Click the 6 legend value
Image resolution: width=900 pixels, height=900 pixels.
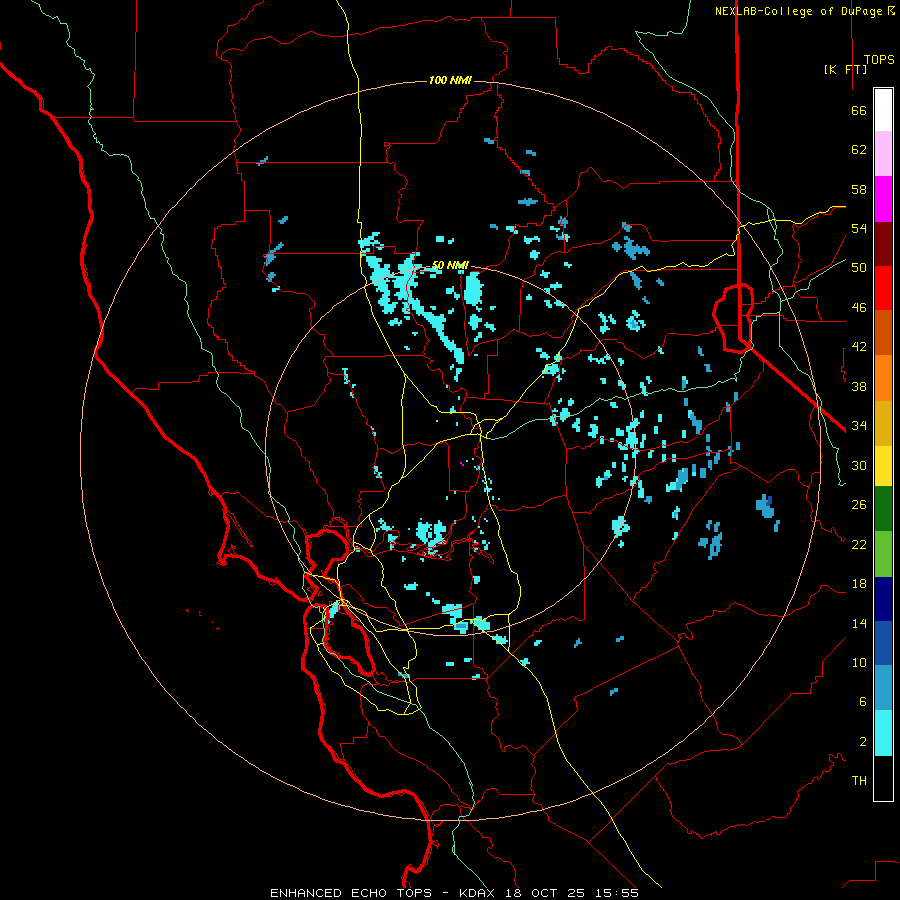tap(863, 702)
